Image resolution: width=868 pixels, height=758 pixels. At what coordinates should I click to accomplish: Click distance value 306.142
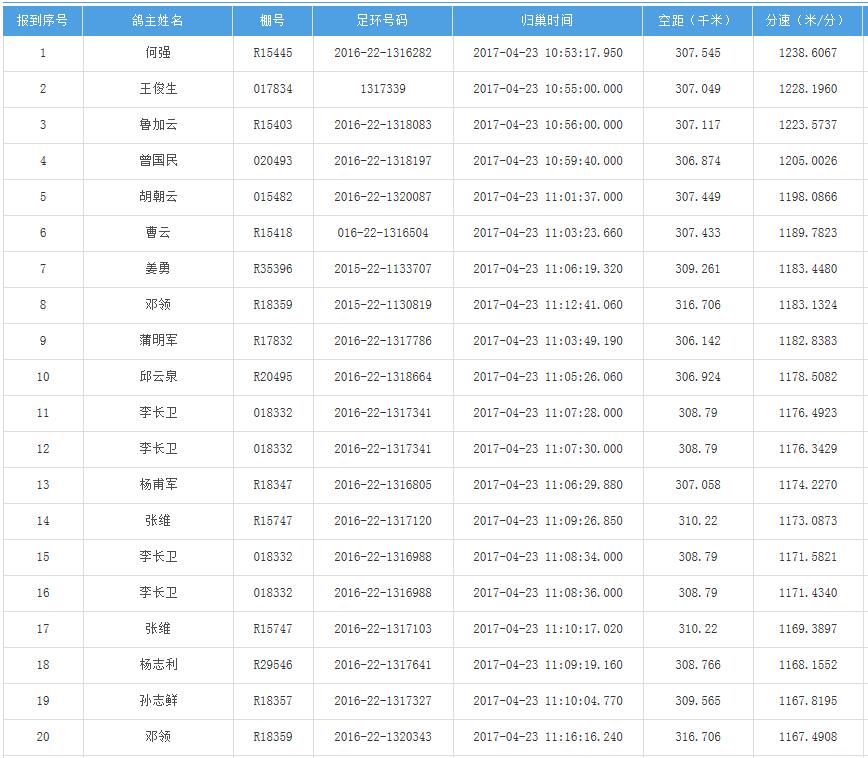[x=697, y=341]
